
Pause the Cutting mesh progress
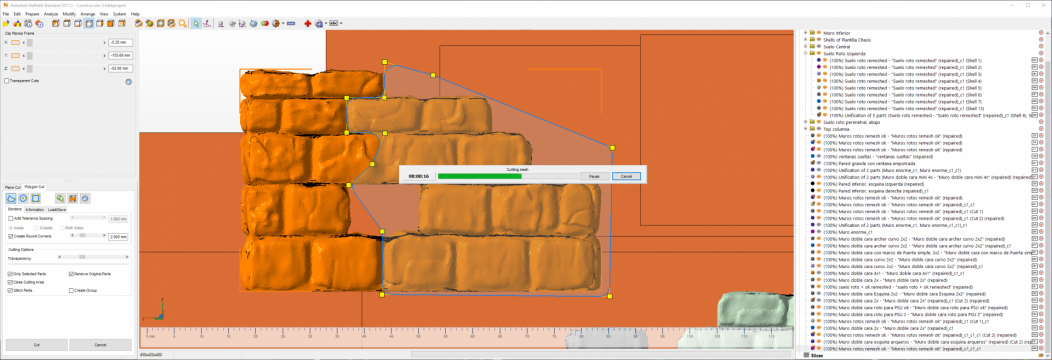pyautogui.click(x=594, y=176)
